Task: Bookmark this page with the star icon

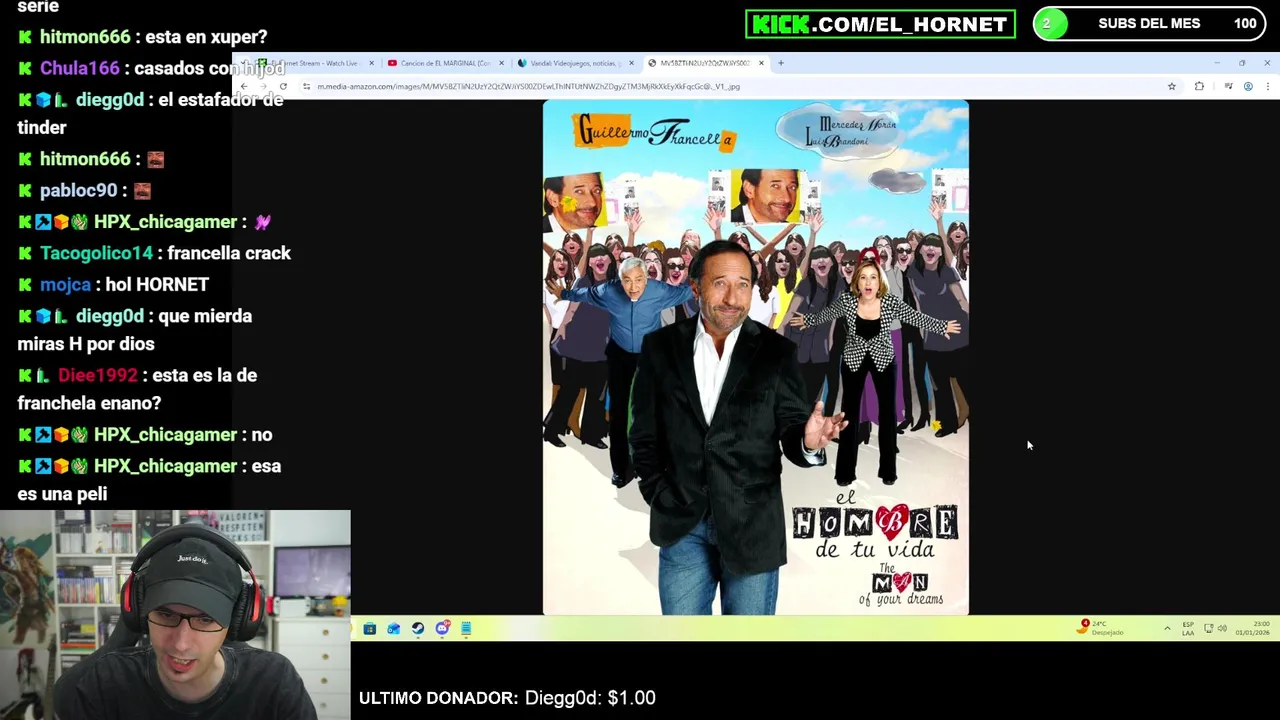Action: coord(1172,87)
